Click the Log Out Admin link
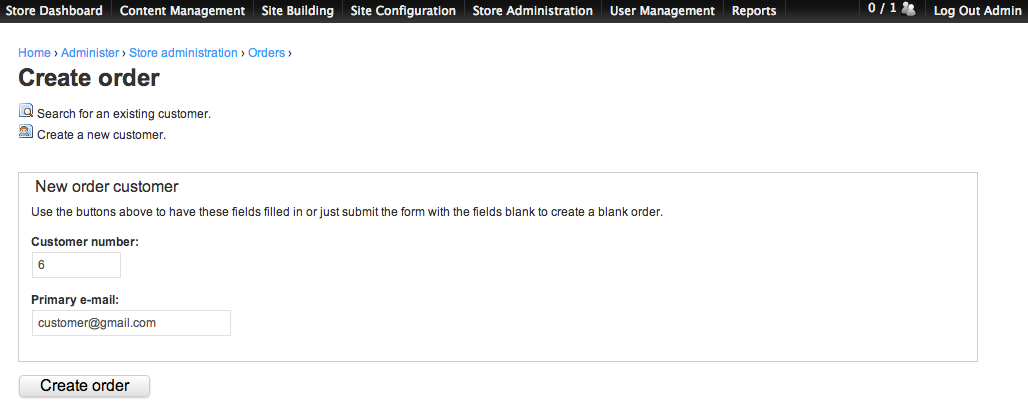Viewport: 1028px width, 407px height. pos(978,11)
